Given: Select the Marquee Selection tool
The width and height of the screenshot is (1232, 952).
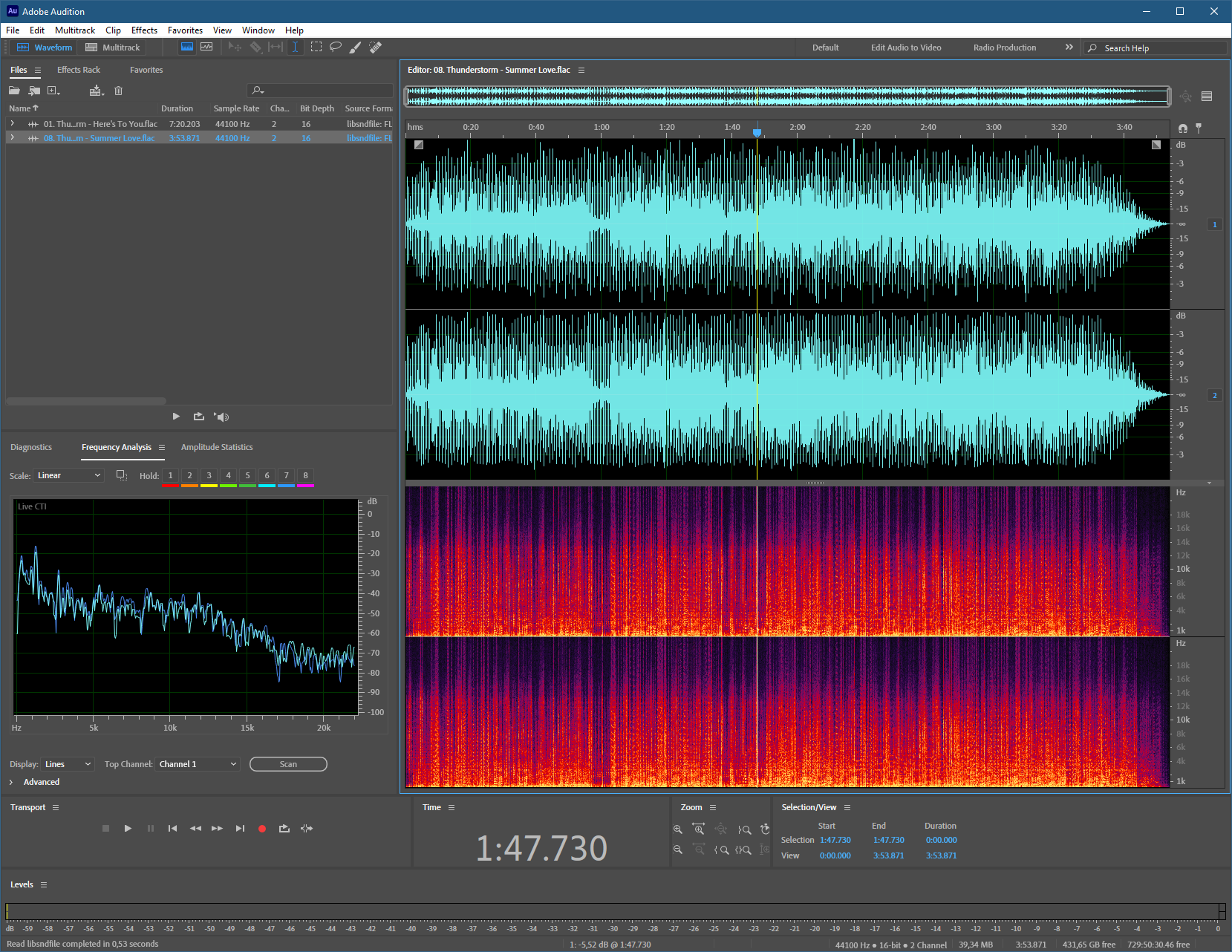Looking at the screenshot, I should click(316, 47).
